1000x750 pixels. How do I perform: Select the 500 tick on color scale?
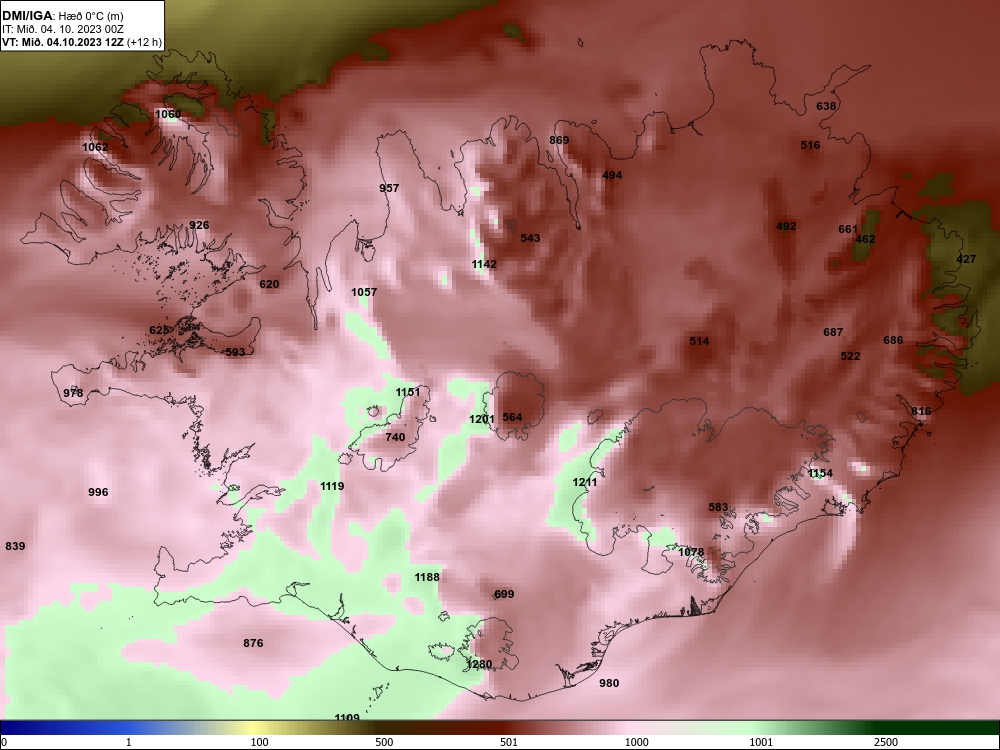[x=384, y=742]
